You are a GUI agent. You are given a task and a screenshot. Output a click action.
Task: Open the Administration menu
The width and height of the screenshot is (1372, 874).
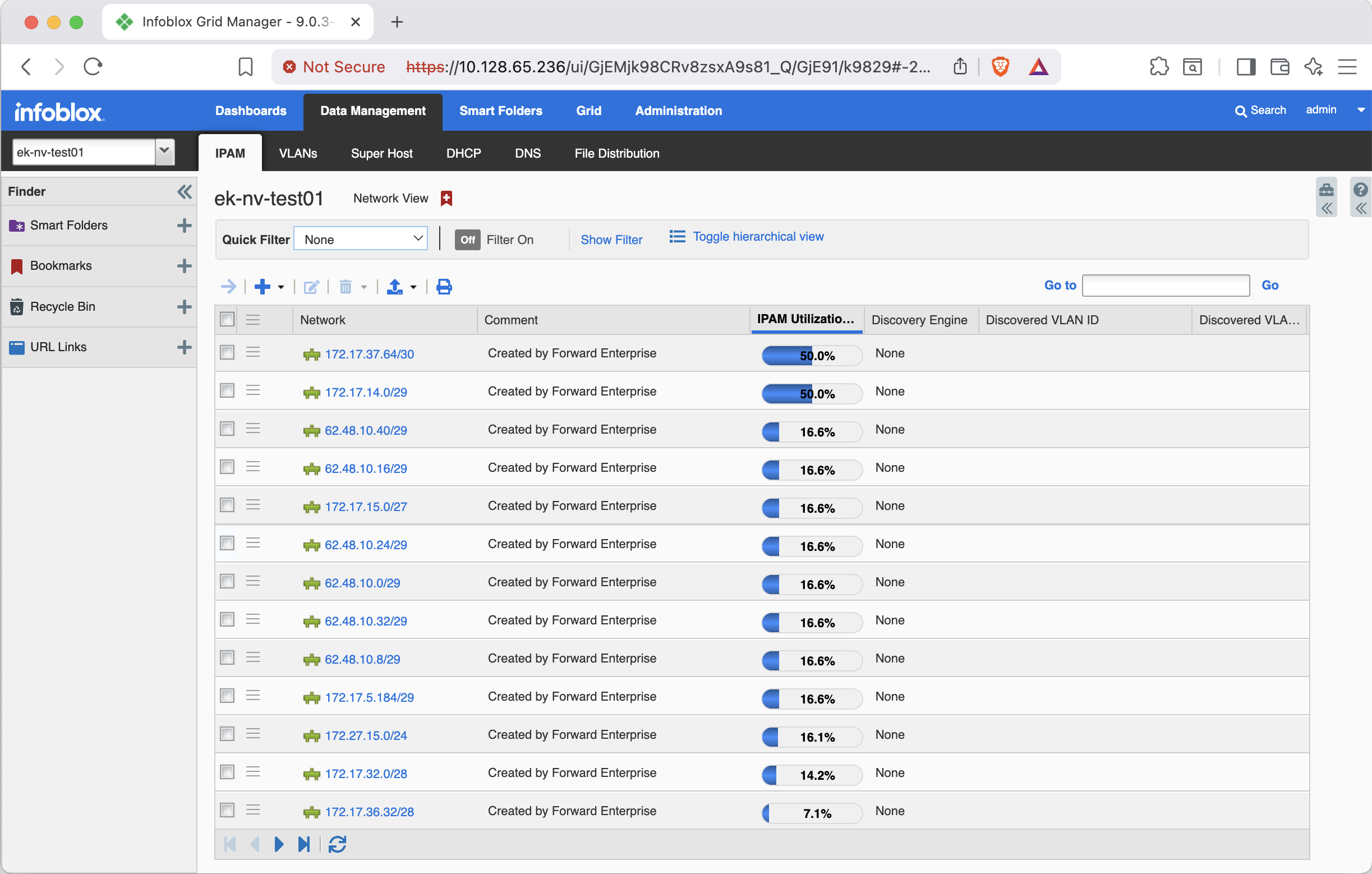tap(678, 111)
